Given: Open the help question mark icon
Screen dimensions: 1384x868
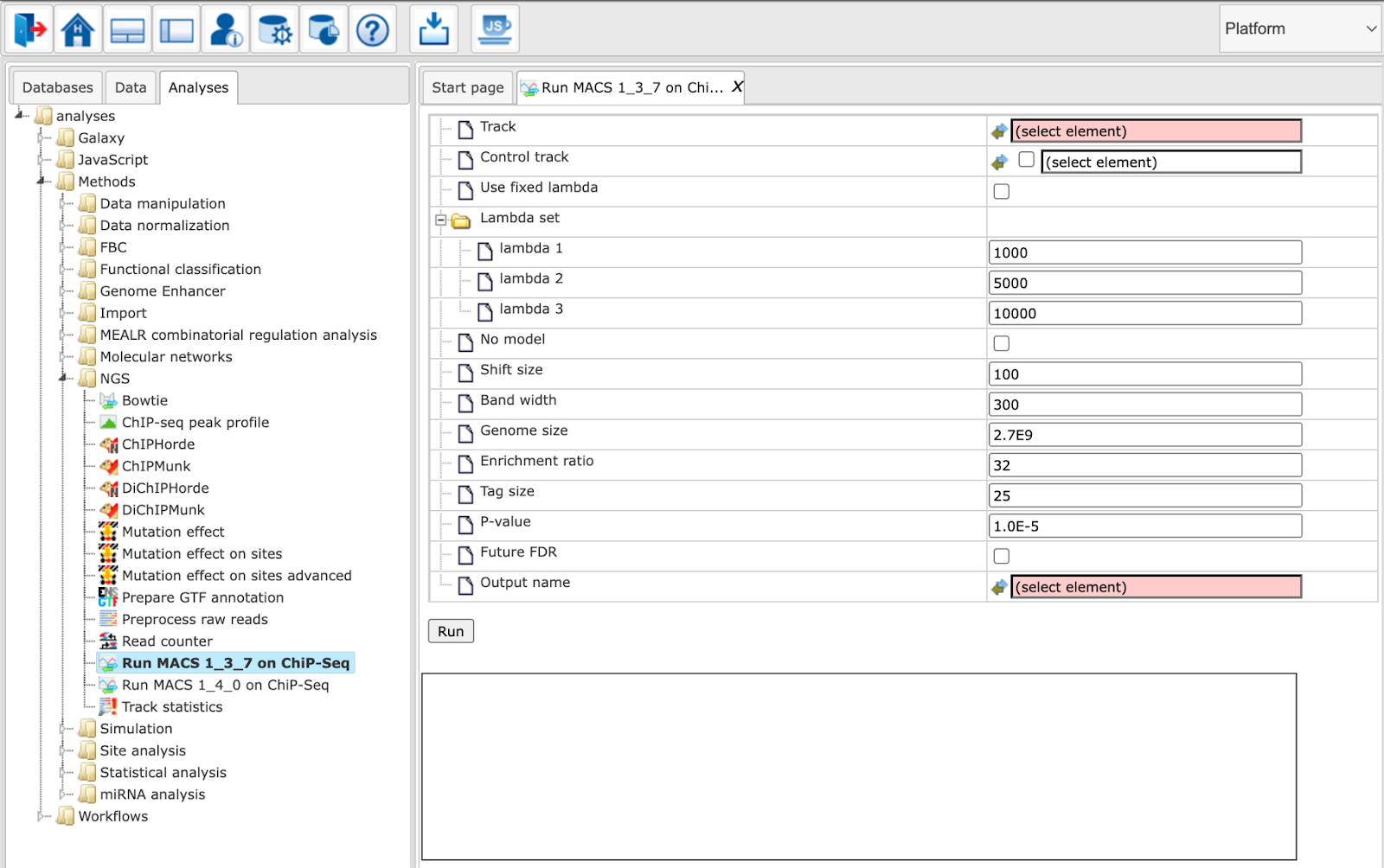Looking at the screenshot, I should [x=373, y=29].
